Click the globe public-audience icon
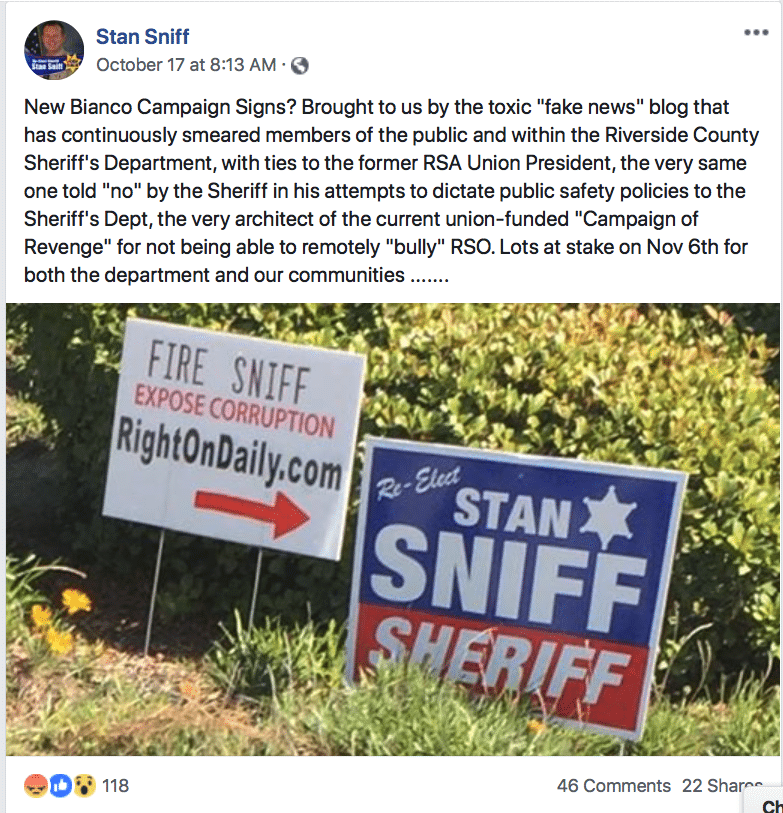The image size is (783, 813). coord(299,66)
